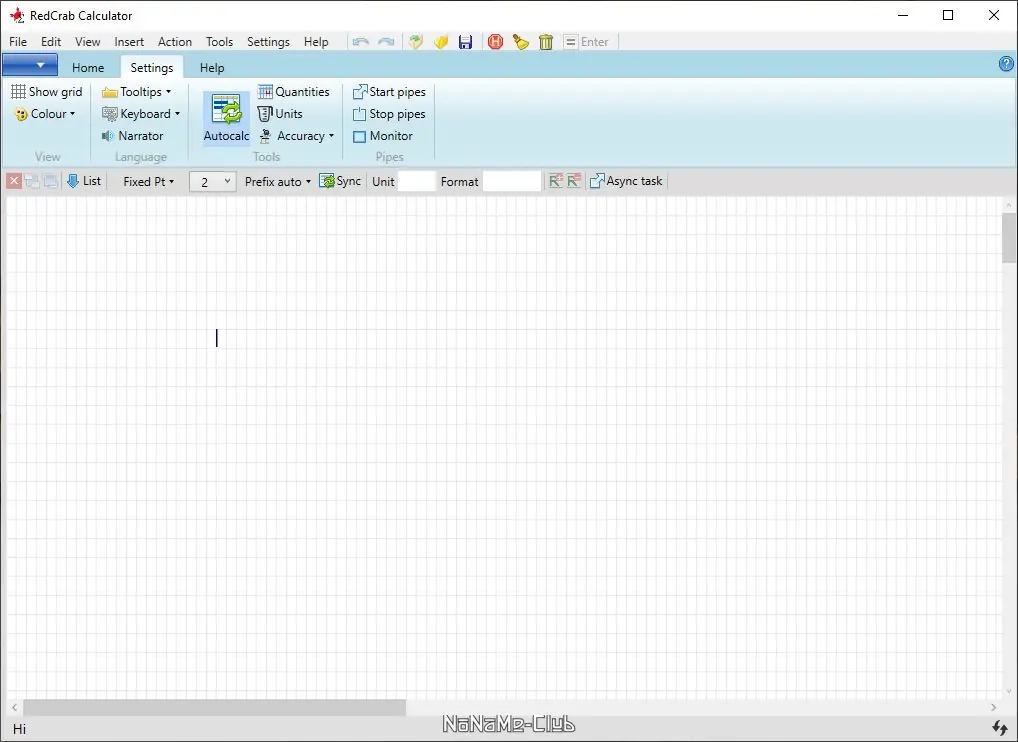
Task: Expand the Fixed Pt format dropdown
Action: (x=149, y=182)
